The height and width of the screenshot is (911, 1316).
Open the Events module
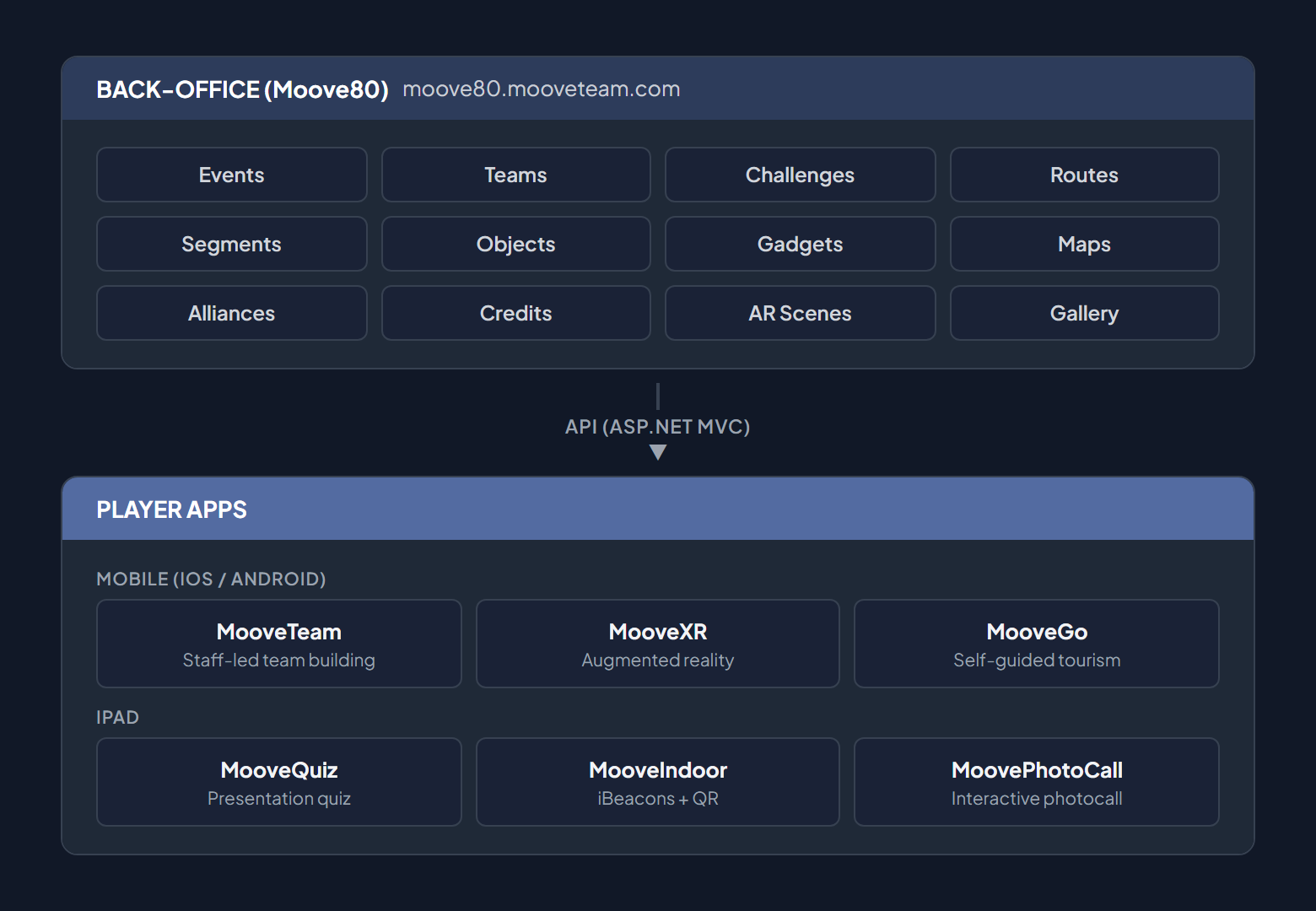tap(231, 175)
